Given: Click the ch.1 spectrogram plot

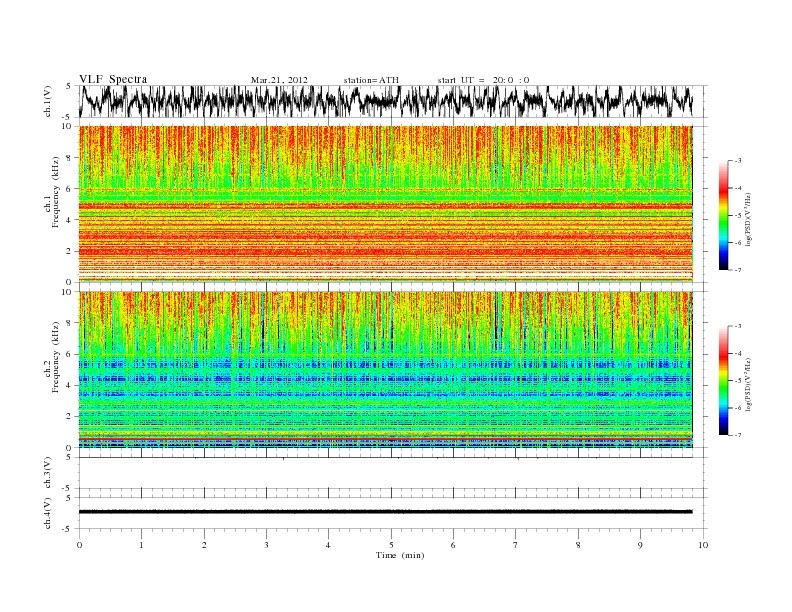Looking at the screenshot, I should click(385, 204).
